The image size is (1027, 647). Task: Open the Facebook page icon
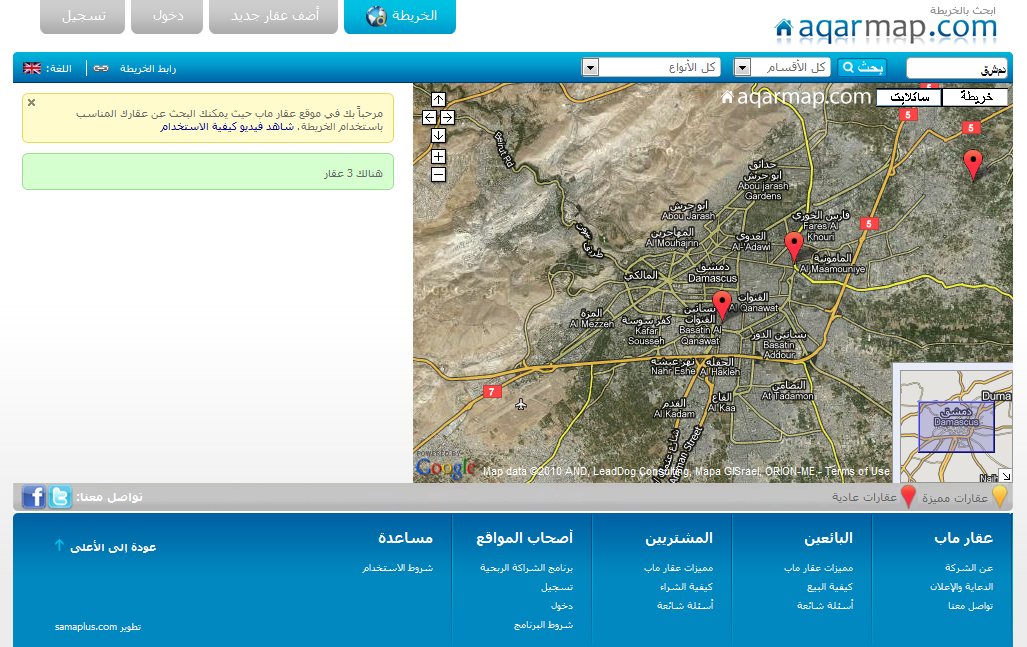pyautogui.click(x=33, y=497)
